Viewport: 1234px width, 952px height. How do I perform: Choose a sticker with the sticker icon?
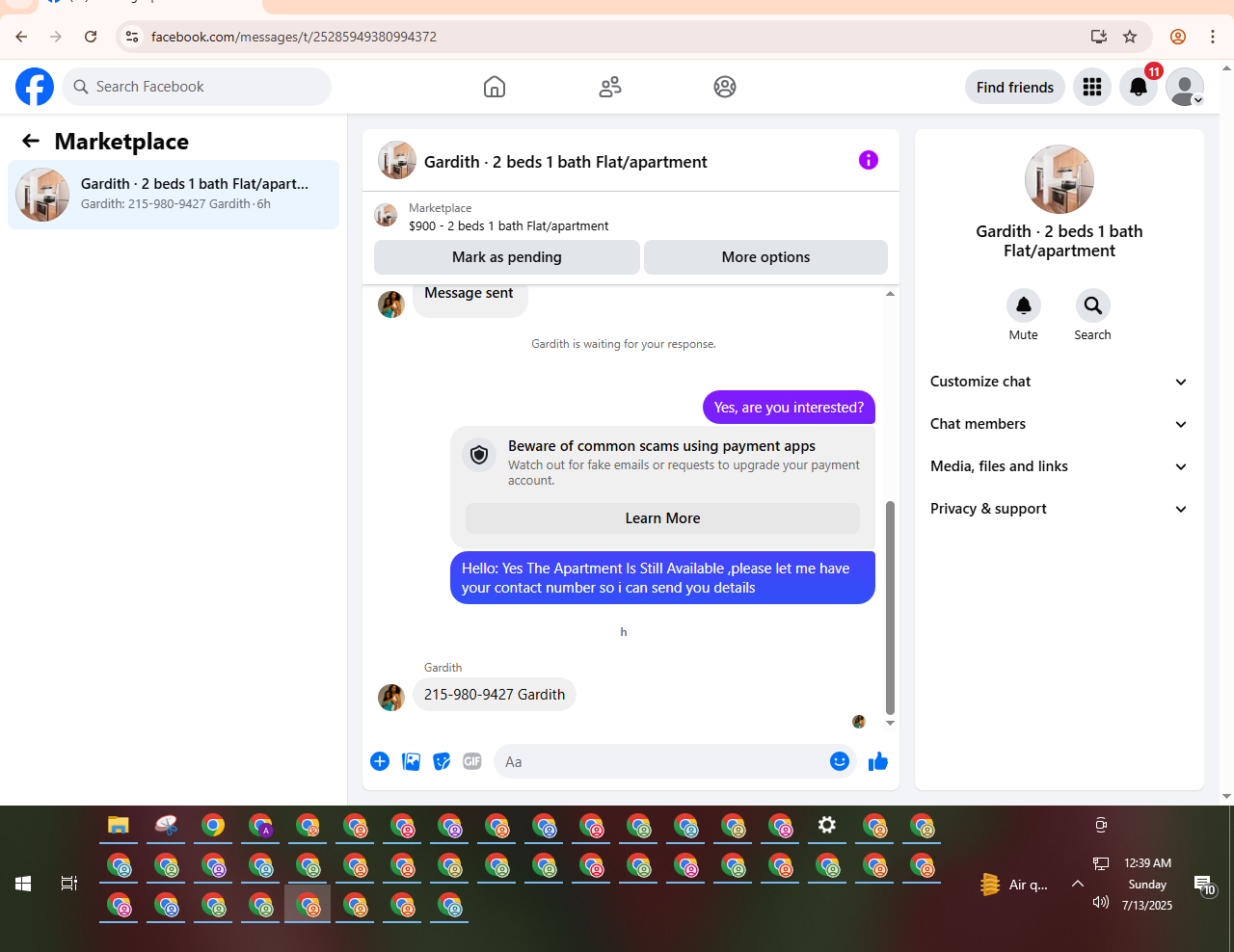click(442, 761)
